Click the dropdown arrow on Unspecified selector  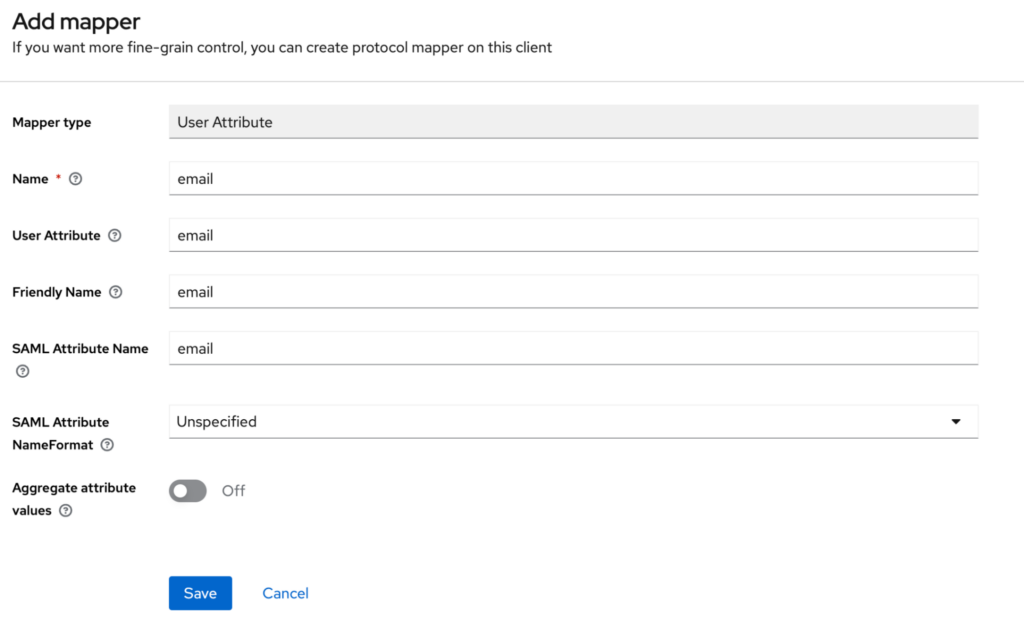[955, 422]
